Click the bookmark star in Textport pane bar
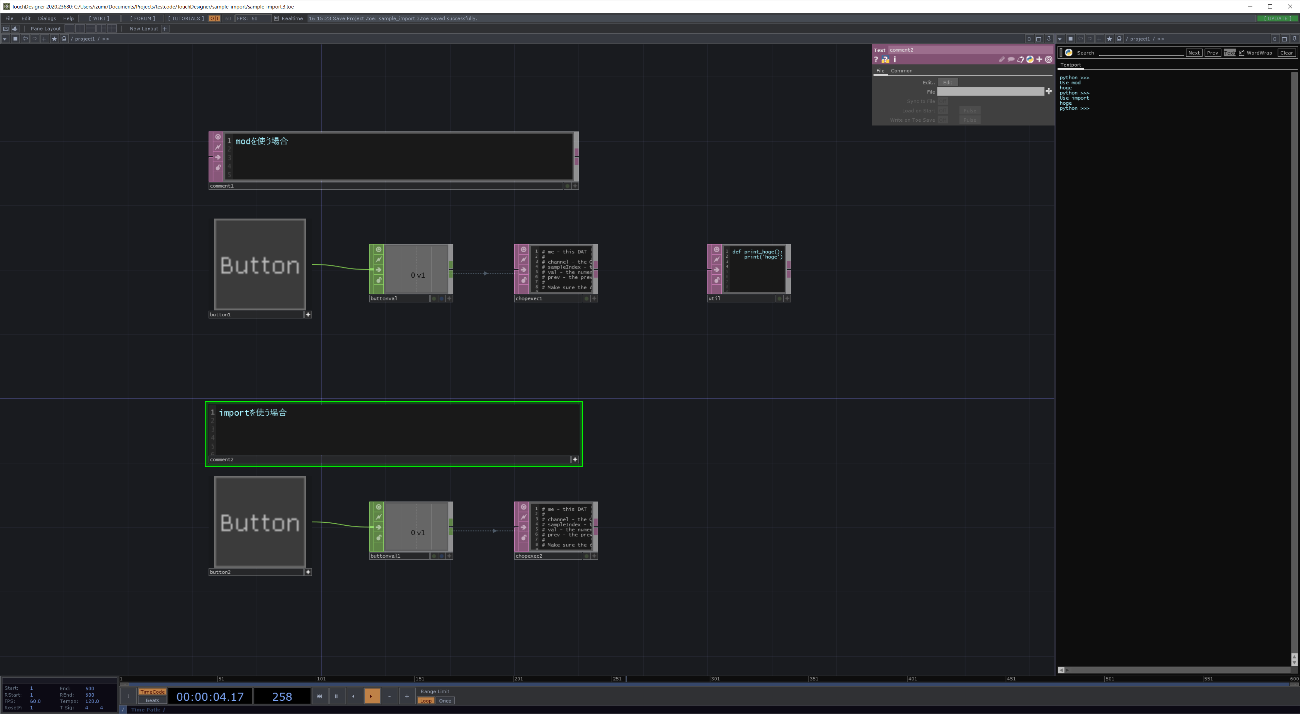The height and width of the screenshot is (714, 1300). tap(1109, 39)
